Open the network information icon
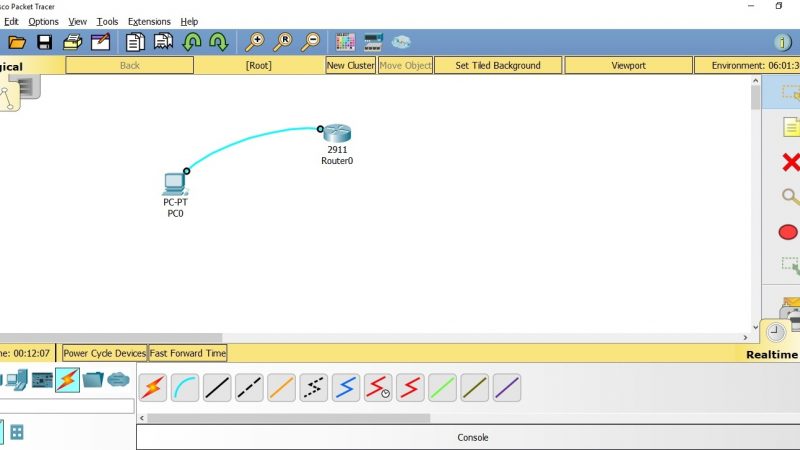The width and height of the screenshot is (800, 450). pos(783,42)
